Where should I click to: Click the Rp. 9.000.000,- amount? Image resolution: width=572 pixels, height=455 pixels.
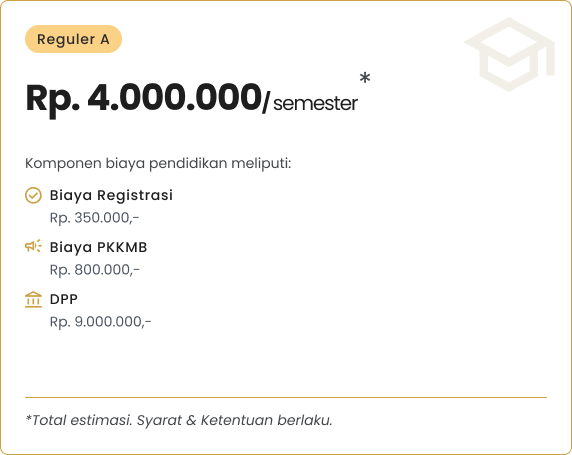[x=100, y=322]
